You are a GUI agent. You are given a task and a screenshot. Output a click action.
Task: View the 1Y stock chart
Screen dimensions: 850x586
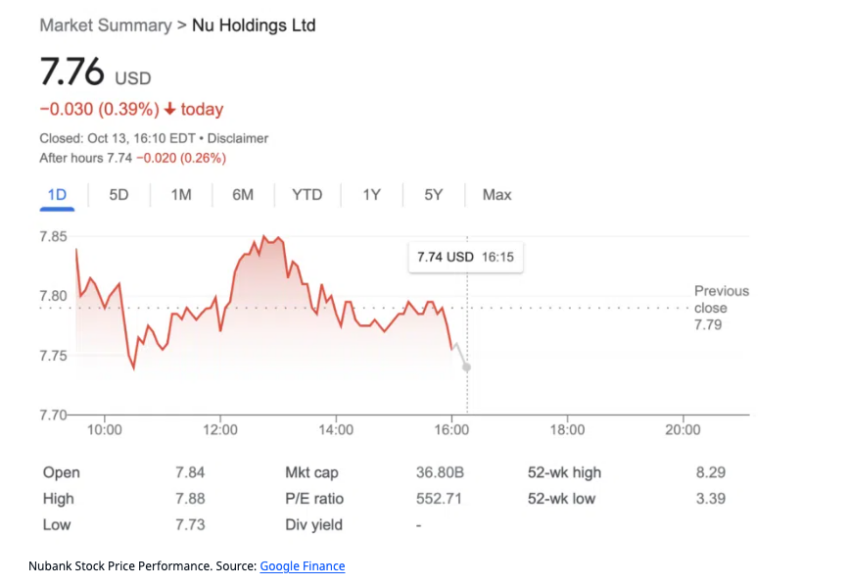pyautogui.click(x=371, y=195)
